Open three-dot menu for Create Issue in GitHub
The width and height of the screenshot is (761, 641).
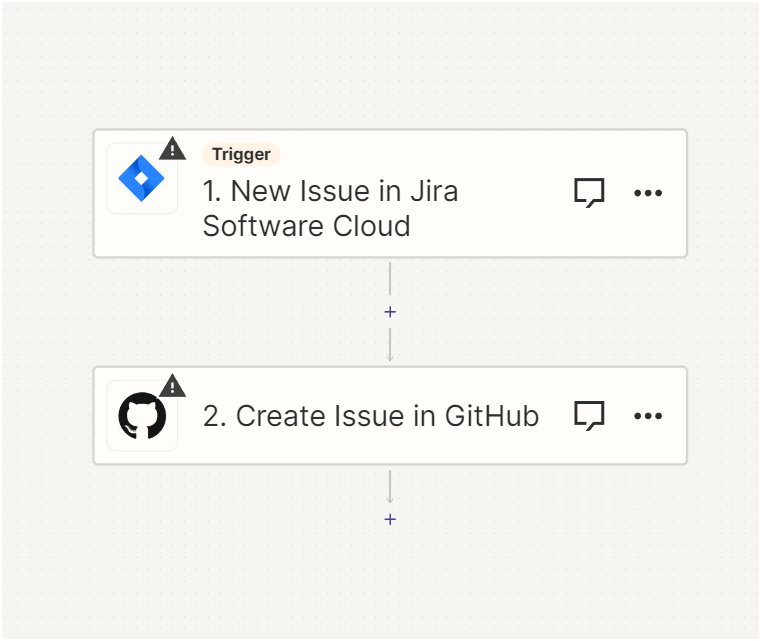click(648, 416)
